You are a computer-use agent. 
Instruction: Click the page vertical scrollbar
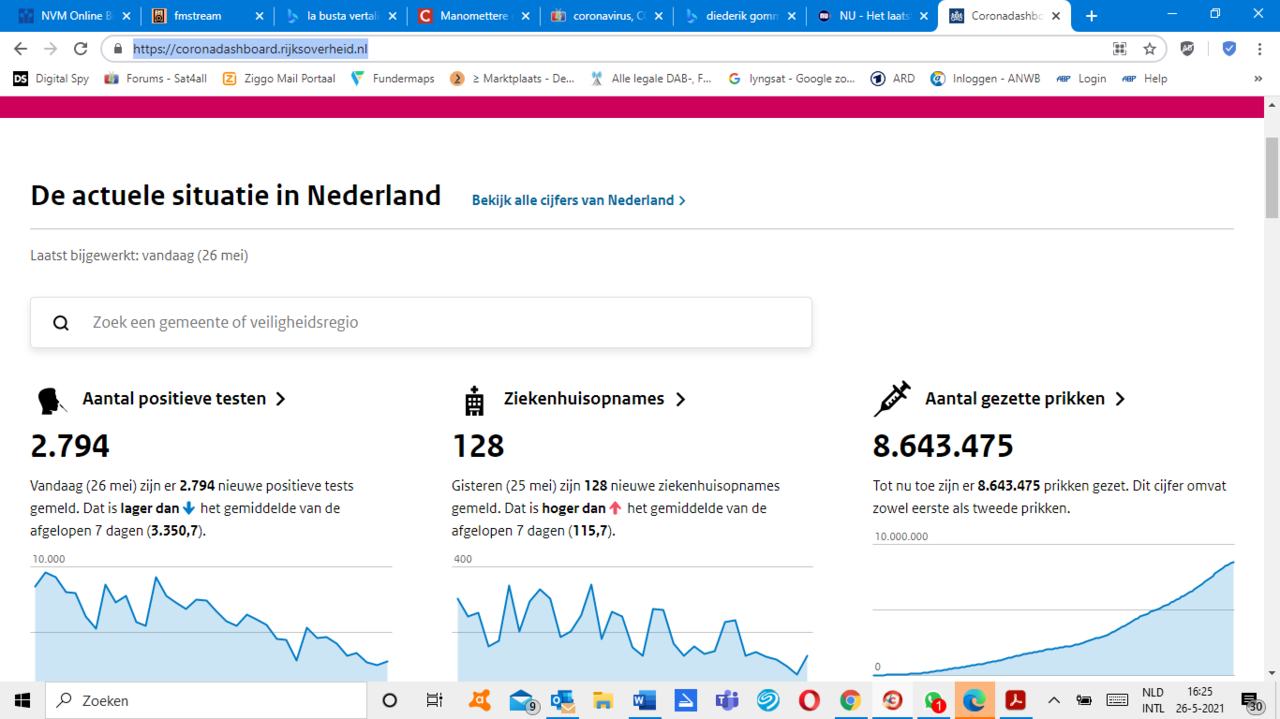click(1271, 400)
